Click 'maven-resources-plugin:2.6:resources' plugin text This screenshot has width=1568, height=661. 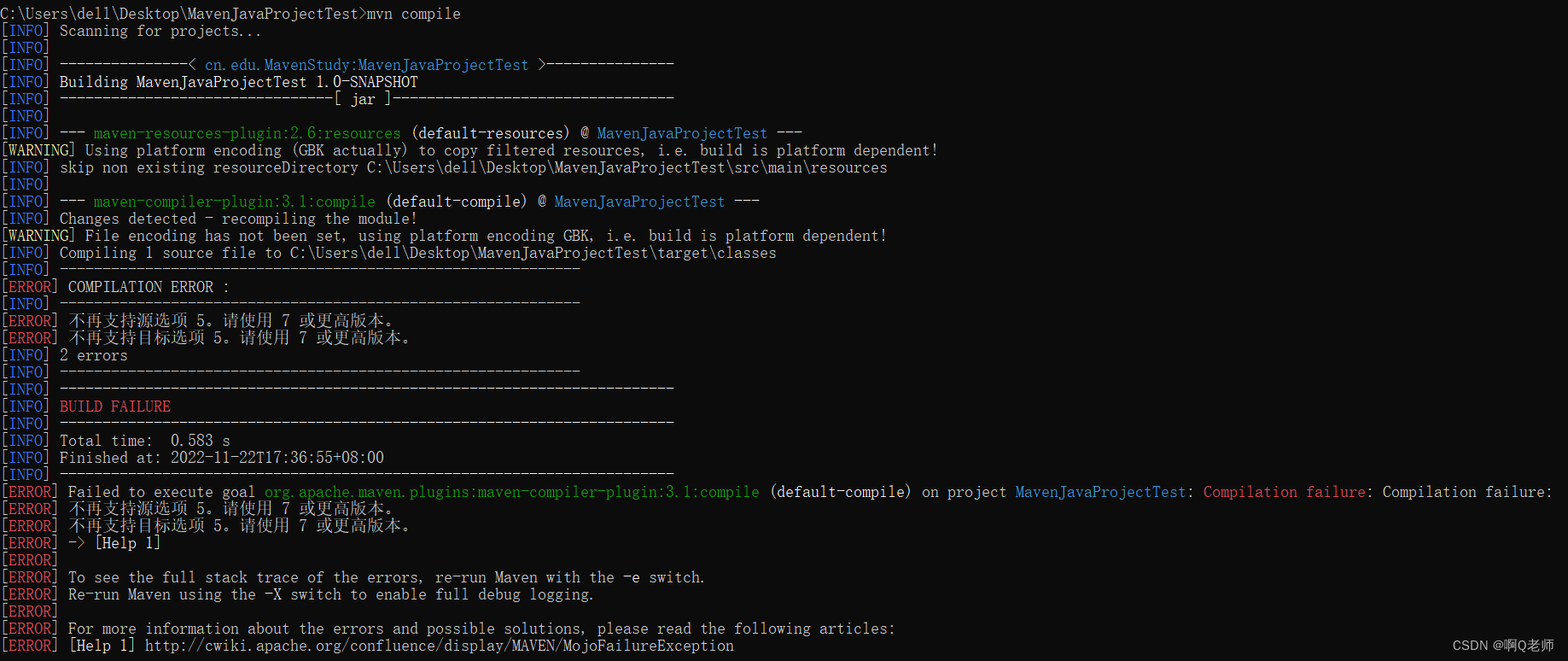(247, 133)
